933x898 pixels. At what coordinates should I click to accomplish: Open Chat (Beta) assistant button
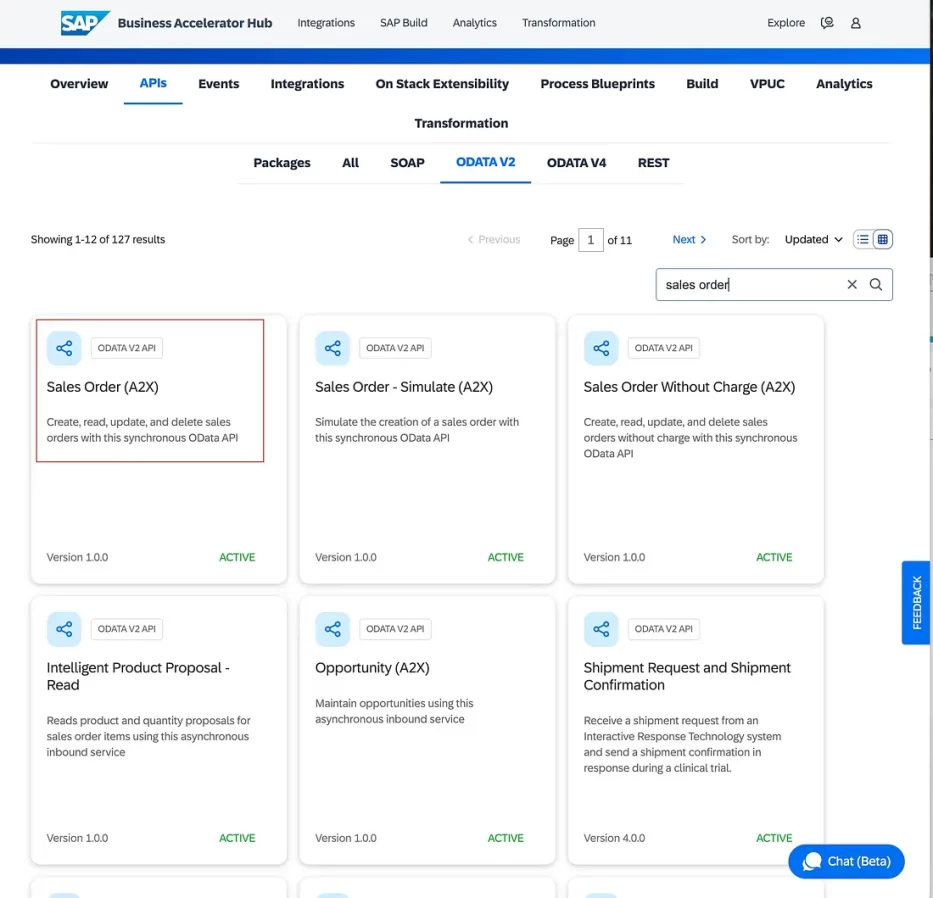[846, 861]
